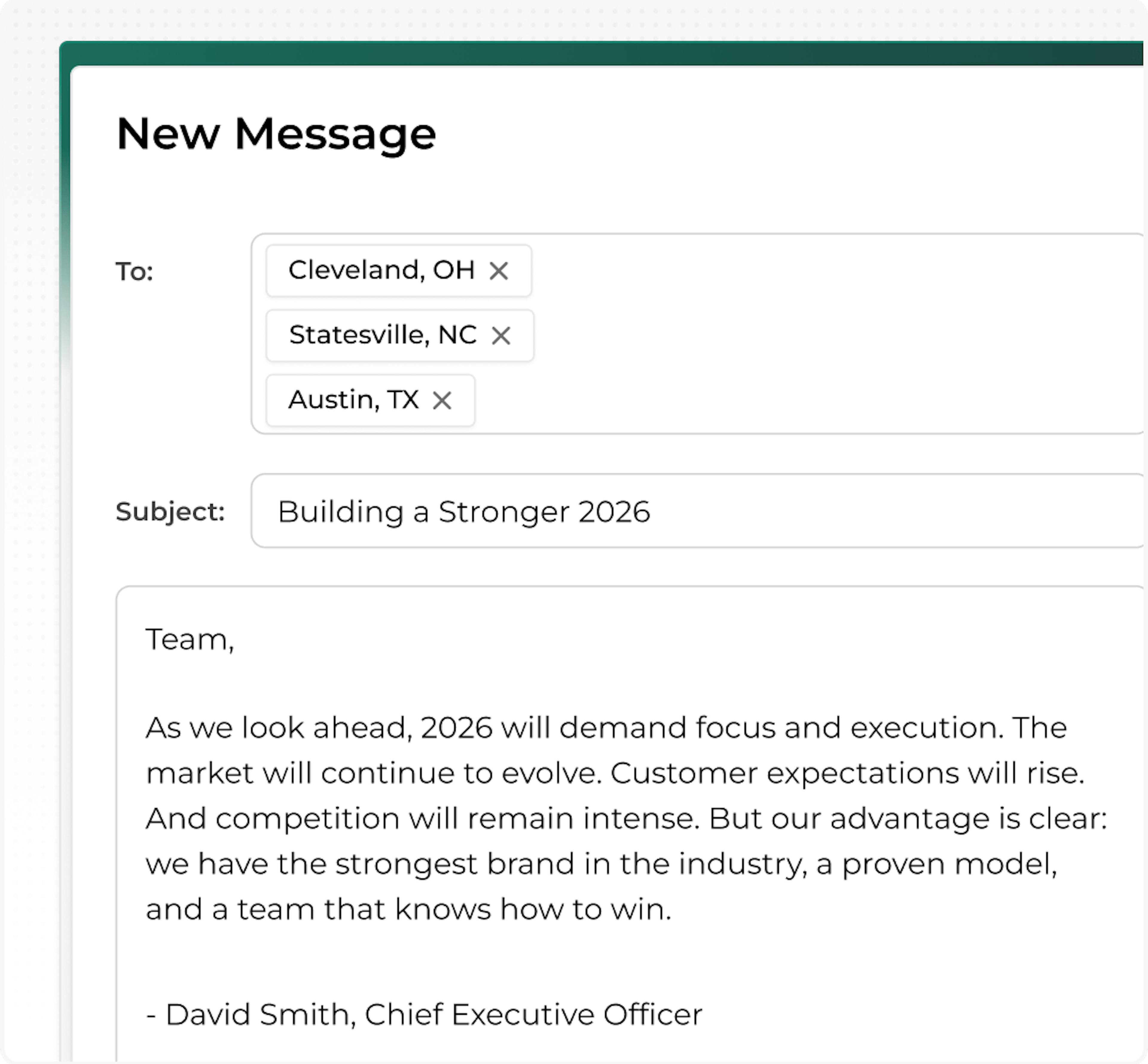Select the Austin, TX chip label
The width and height of the screenshot is (1148, 1064).
coord(353,400)
